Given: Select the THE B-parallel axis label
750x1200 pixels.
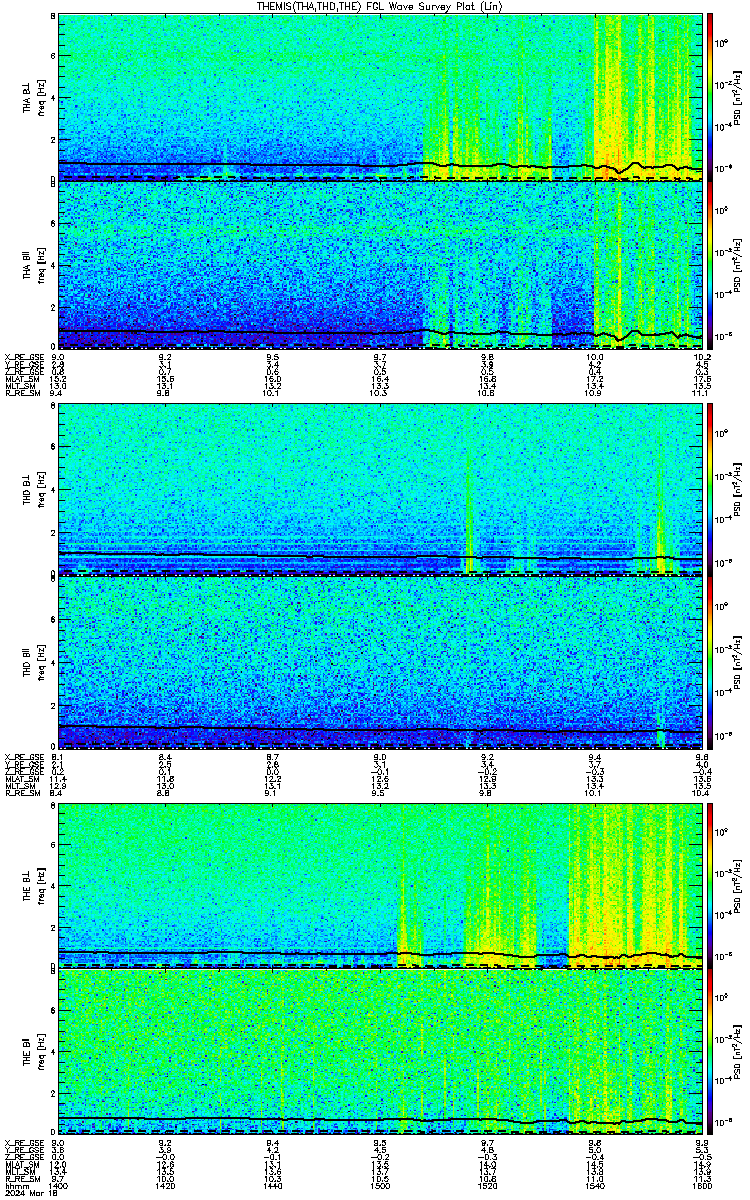Looking at the screenshot, I should 28,1050.
